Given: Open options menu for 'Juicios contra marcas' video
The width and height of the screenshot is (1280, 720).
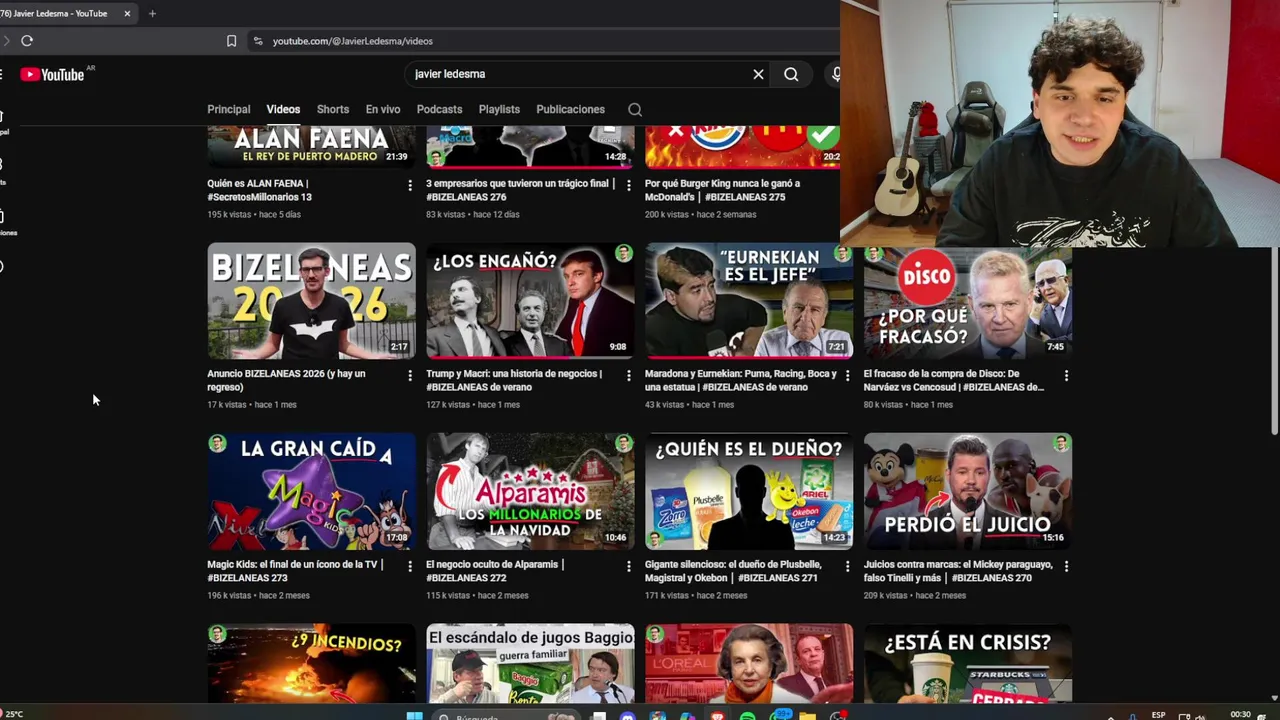Looking at the screenshot, I should pyautogui.click(x=1066, y=566).
